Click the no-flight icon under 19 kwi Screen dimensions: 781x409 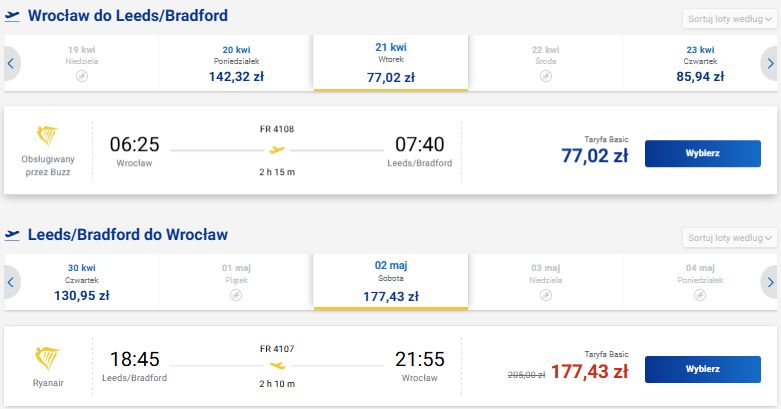coord(82,76)
